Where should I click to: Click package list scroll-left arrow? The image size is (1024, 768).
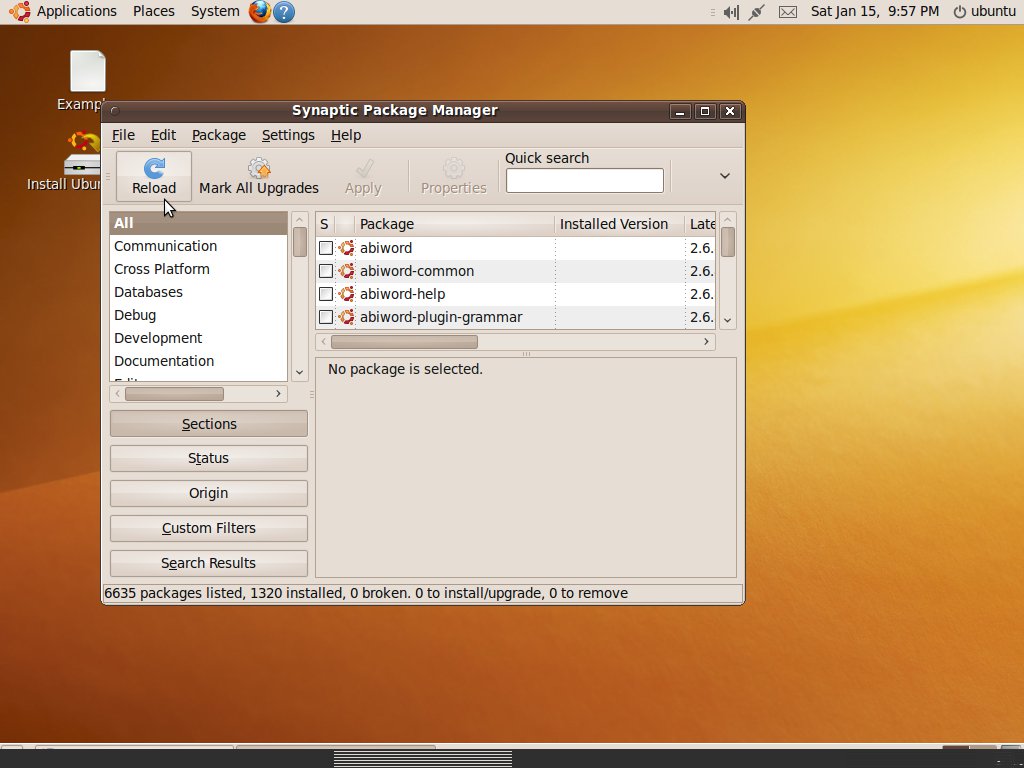tap(323, 342)
